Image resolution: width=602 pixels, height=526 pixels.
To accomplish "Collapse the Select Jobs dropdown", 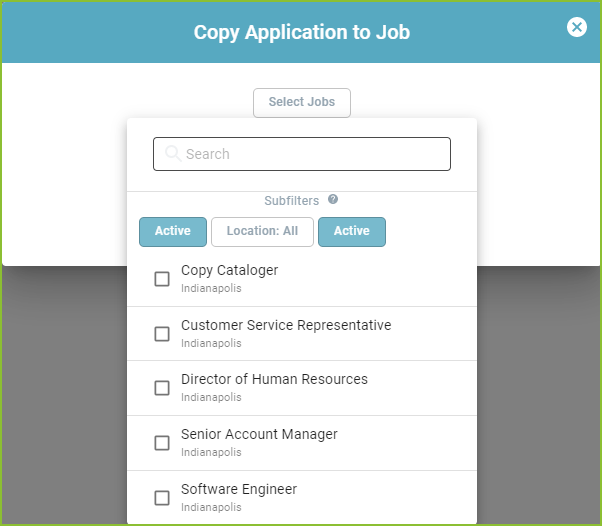I will point(302,103).
